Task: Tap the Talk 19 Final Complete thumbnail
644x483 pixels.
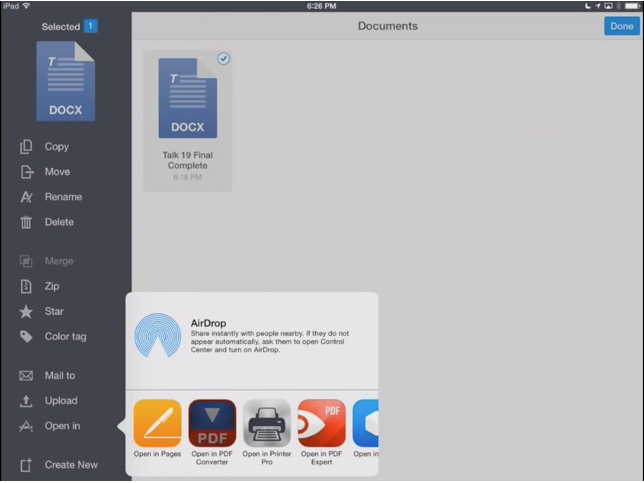Action: click(188, 98)
